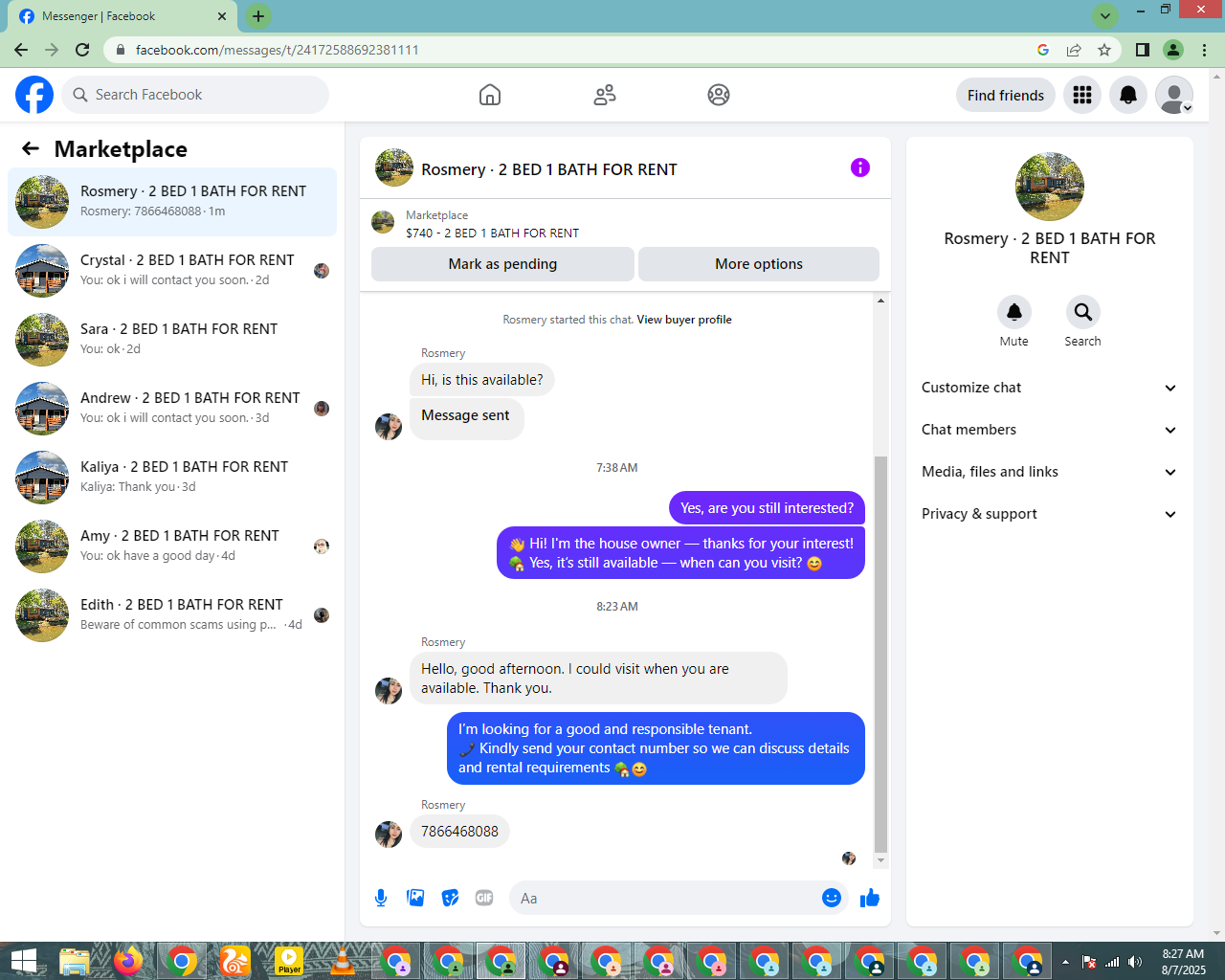Open Amy conversation in the chat list
The height and width of the screenshot is (980, 1225).
pyautogui.click(x=172, y=546)
